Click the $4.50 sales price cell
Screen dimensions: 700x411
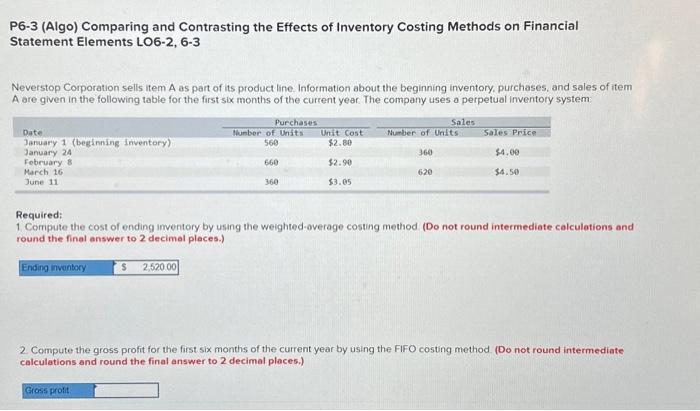point(507,172)
